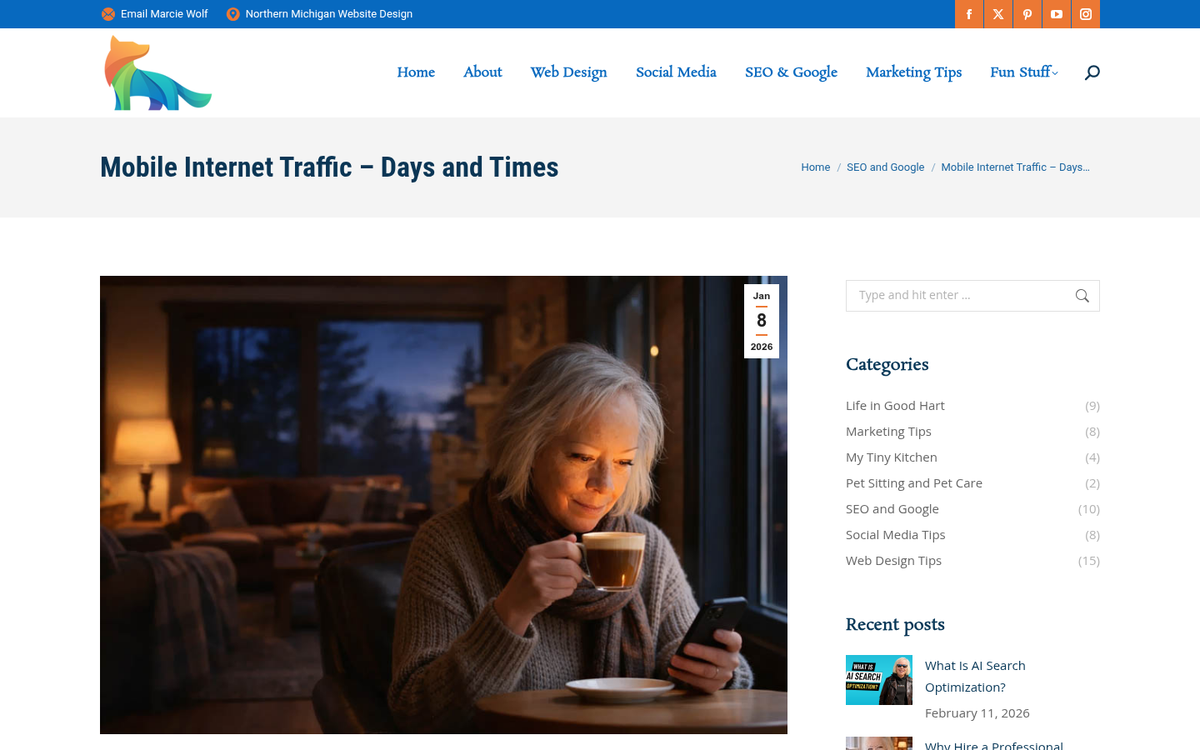
Task: Open the Facebook social icon
Action: pos(969,14)
